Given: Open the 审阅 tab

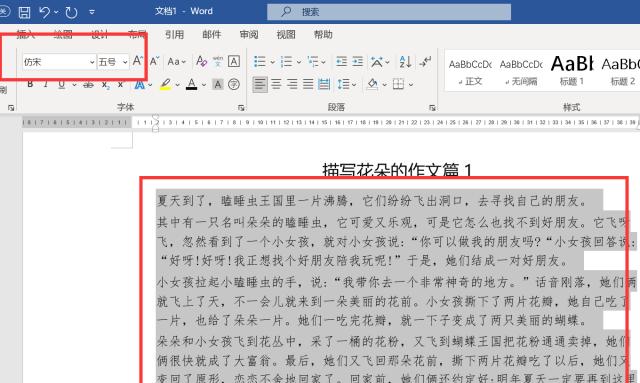Looking at the screenshot, I should point(249,35).
